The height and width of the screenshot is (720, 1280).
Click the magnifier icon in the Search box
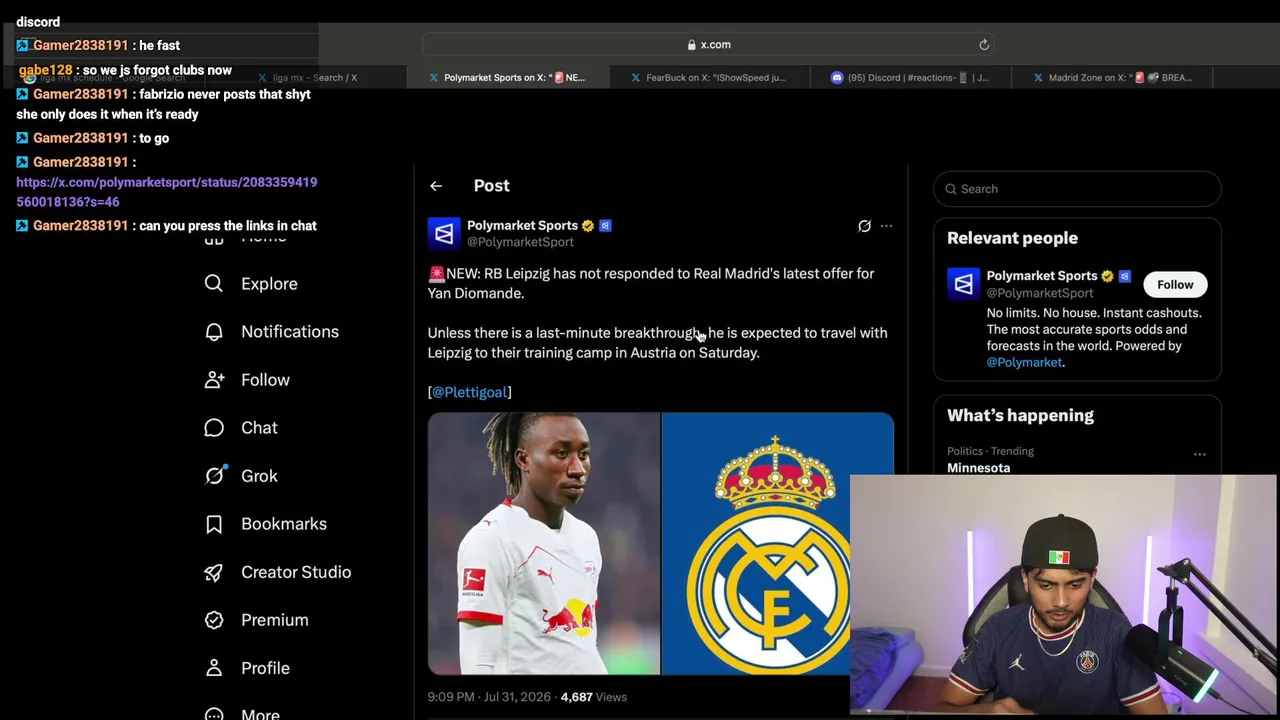(951, 189)
